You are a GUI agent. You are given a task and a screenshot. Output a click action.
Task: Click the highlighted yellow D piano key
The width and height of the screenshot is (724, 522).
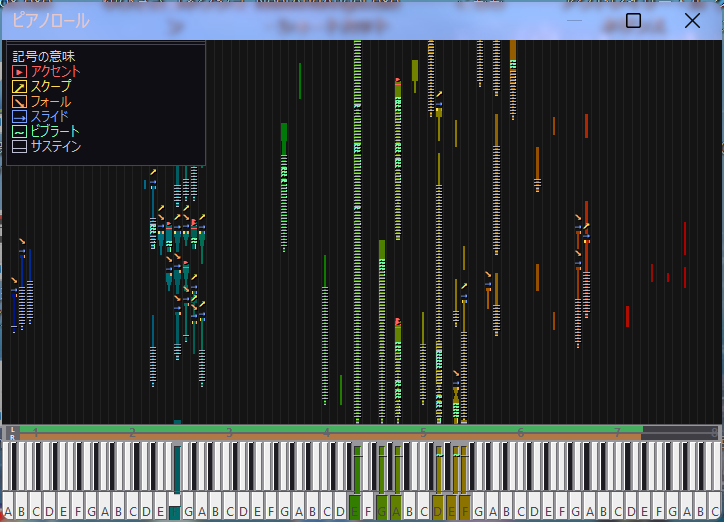[438, 508]
